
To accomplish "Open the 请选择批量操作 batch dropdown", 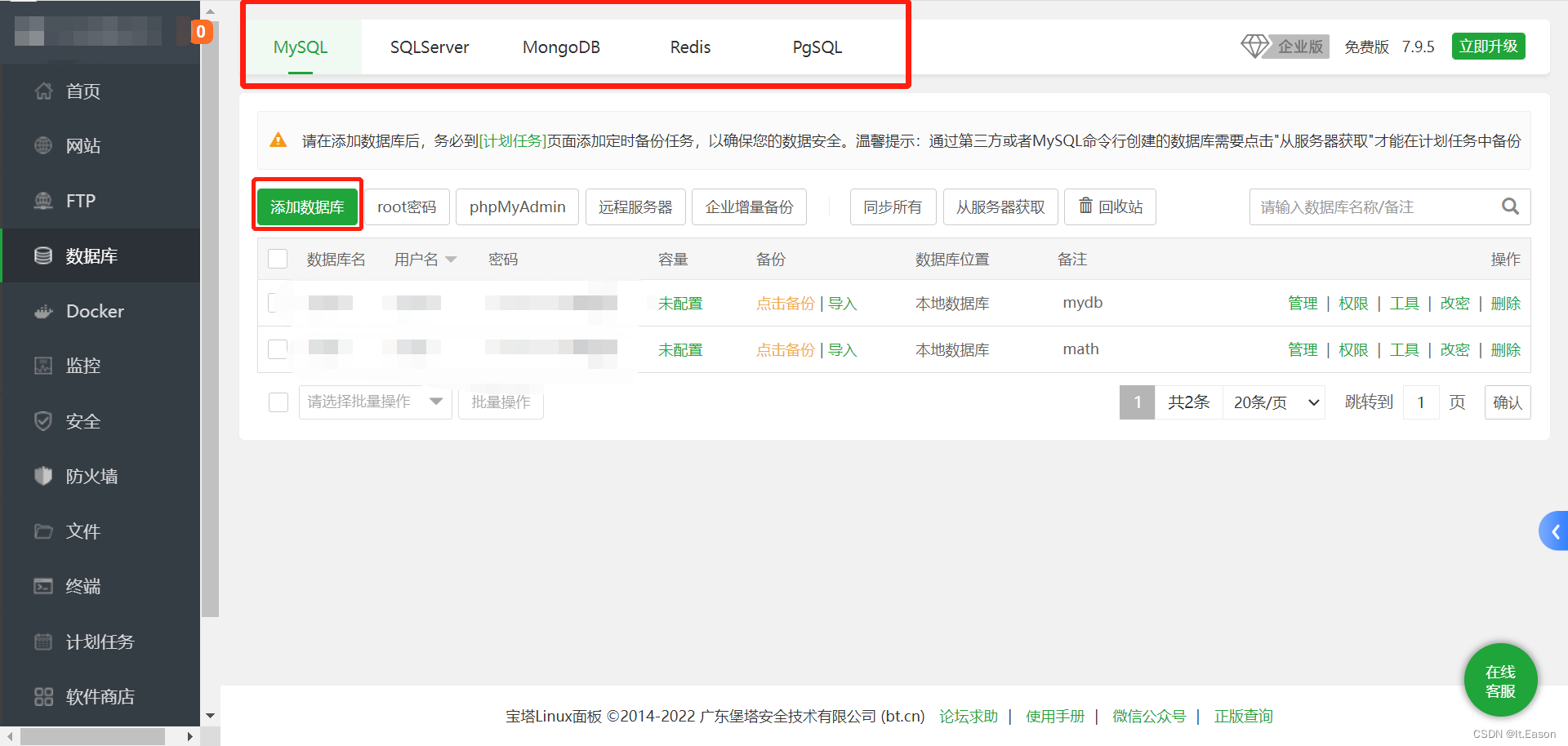I will click(376, 402).
